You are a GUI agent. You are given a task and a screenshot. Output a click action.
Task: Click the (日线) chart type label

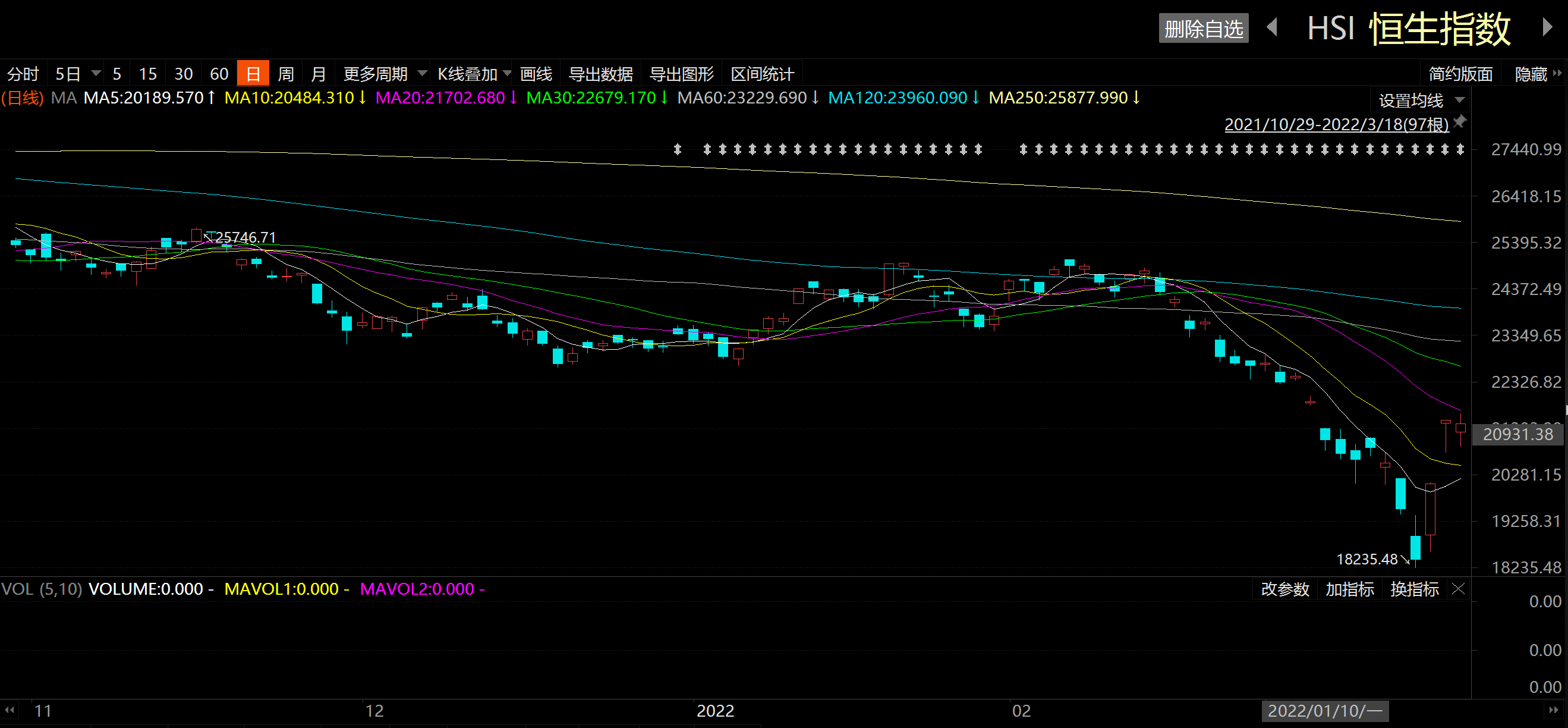[23, 98]
